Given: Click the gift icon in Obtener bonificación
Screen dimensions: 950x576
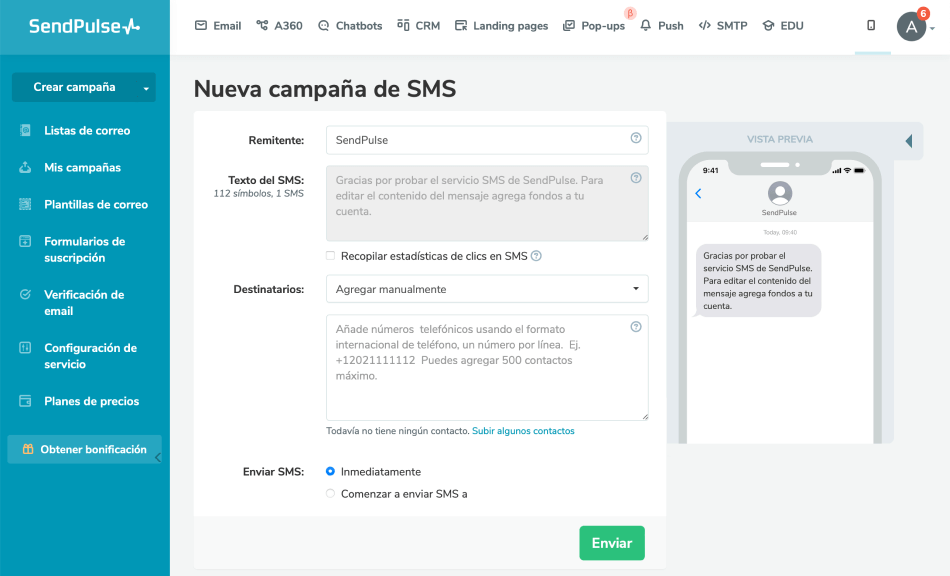Looking at the screenshot, I should click(x=28, y=449).
